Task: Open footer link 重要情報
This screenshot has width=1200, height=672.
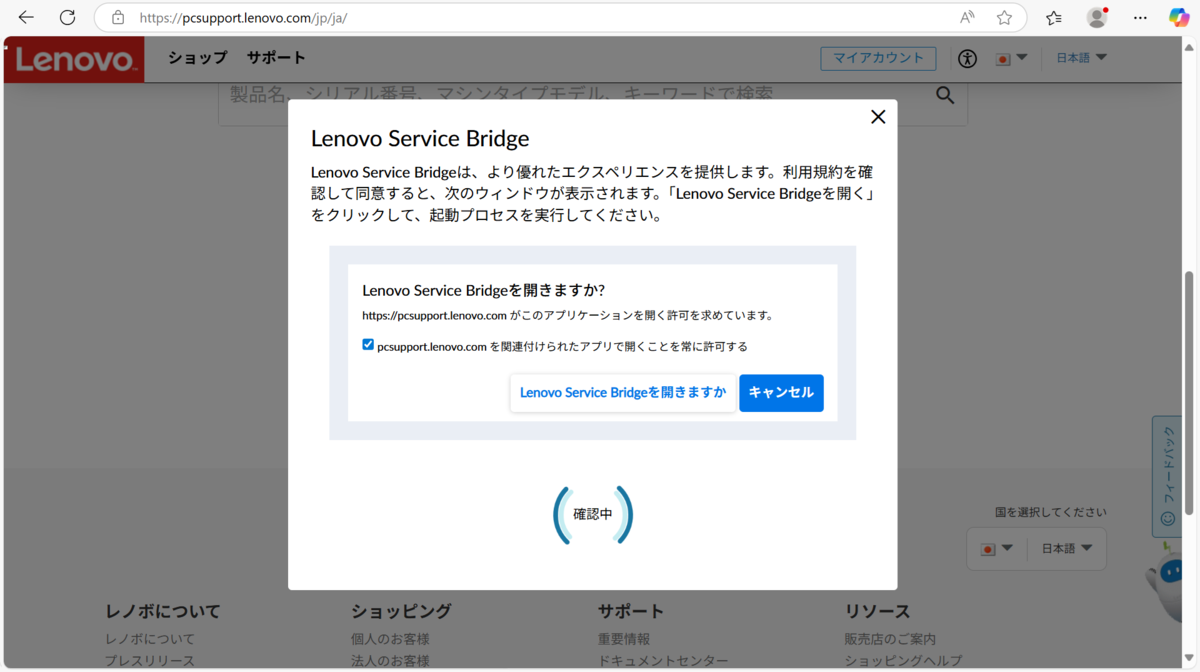Action: 624,639
